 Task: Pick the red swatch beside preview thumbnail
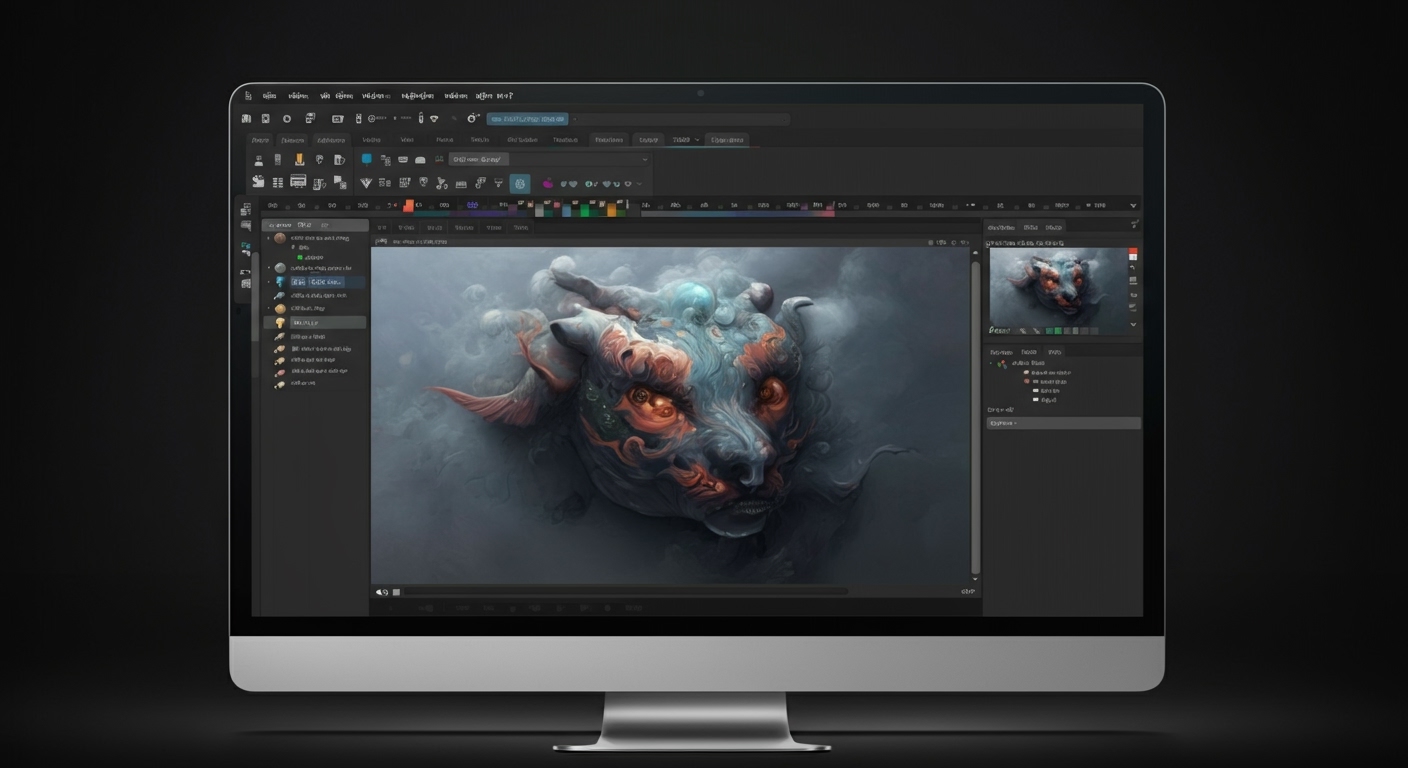(1133, 254)
